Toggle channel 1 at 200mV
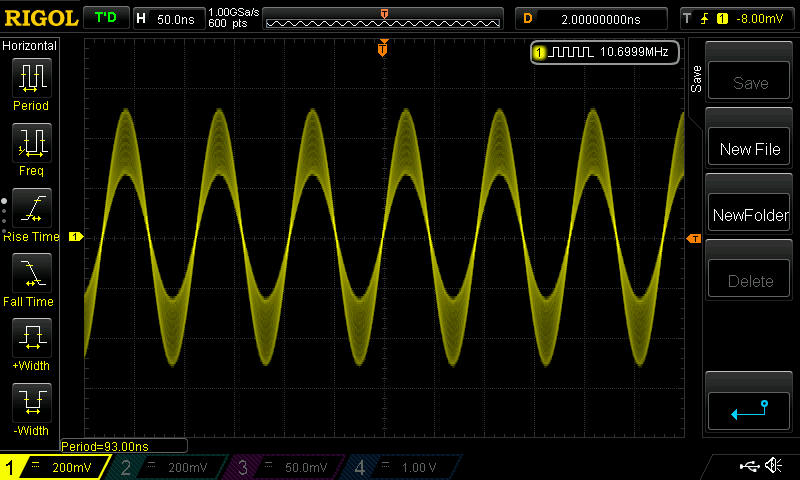800x480 pixels. click(x=53, y=467)
